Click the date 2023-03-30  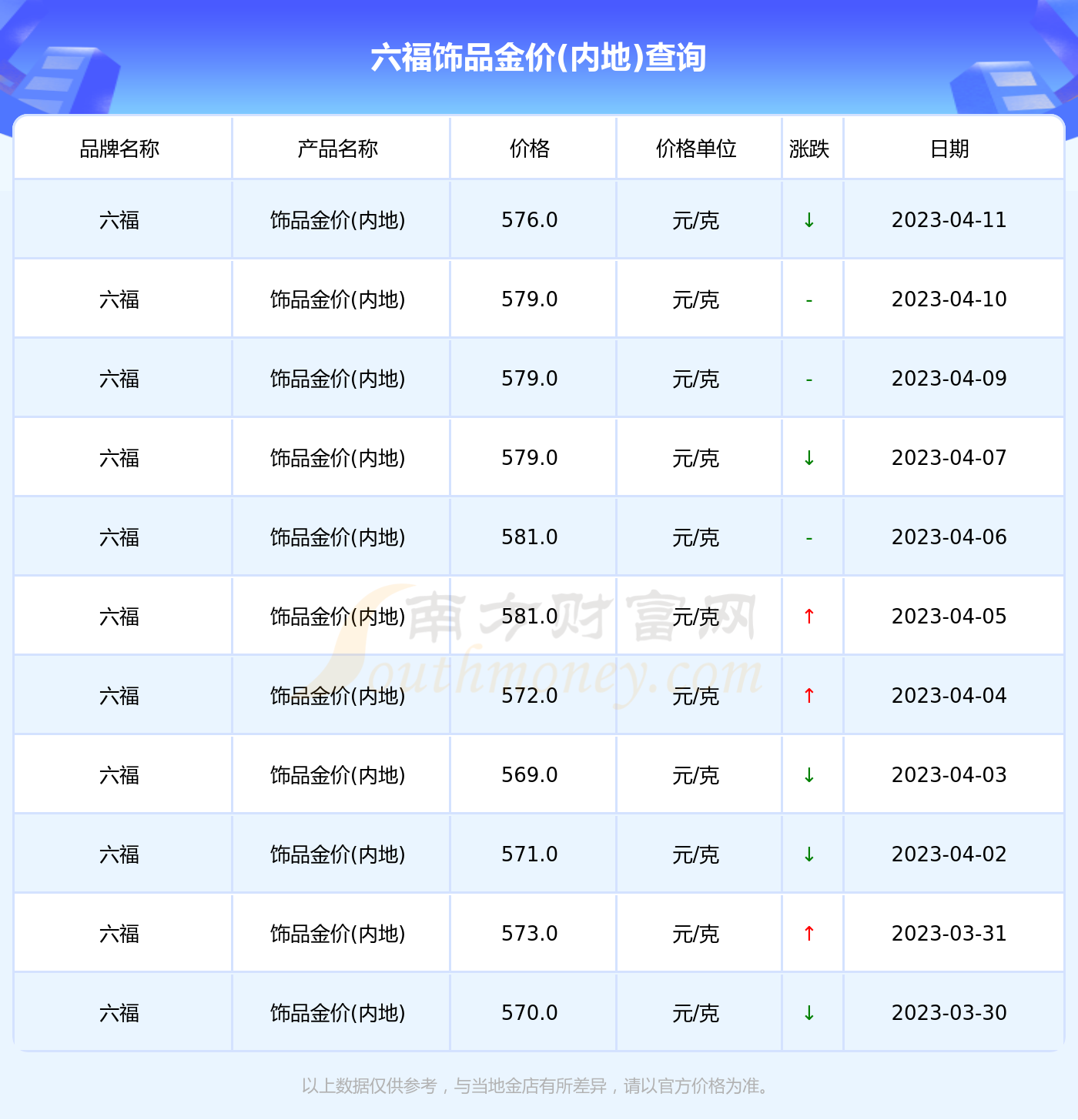949,1013
